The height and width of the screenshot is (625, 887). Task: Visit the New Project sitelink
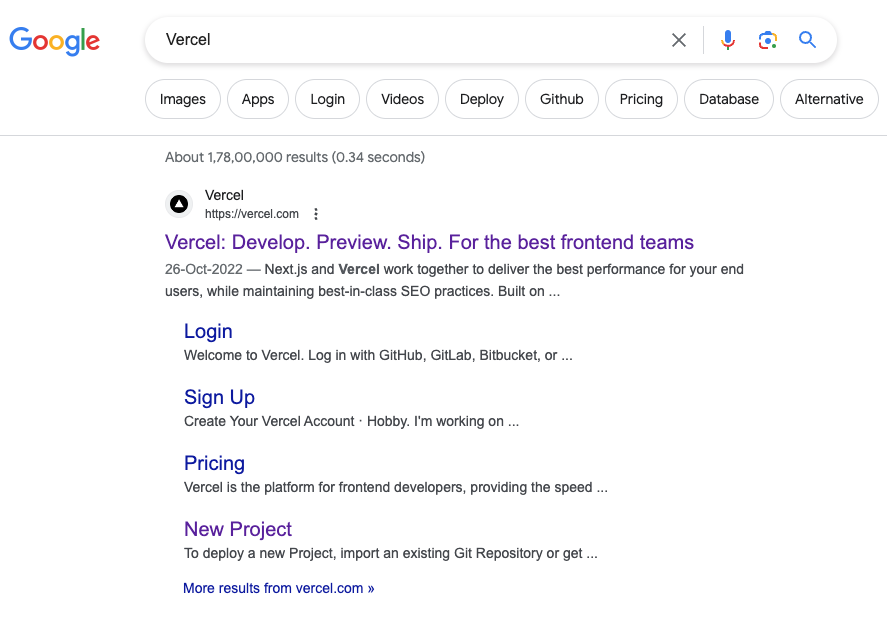238,529
